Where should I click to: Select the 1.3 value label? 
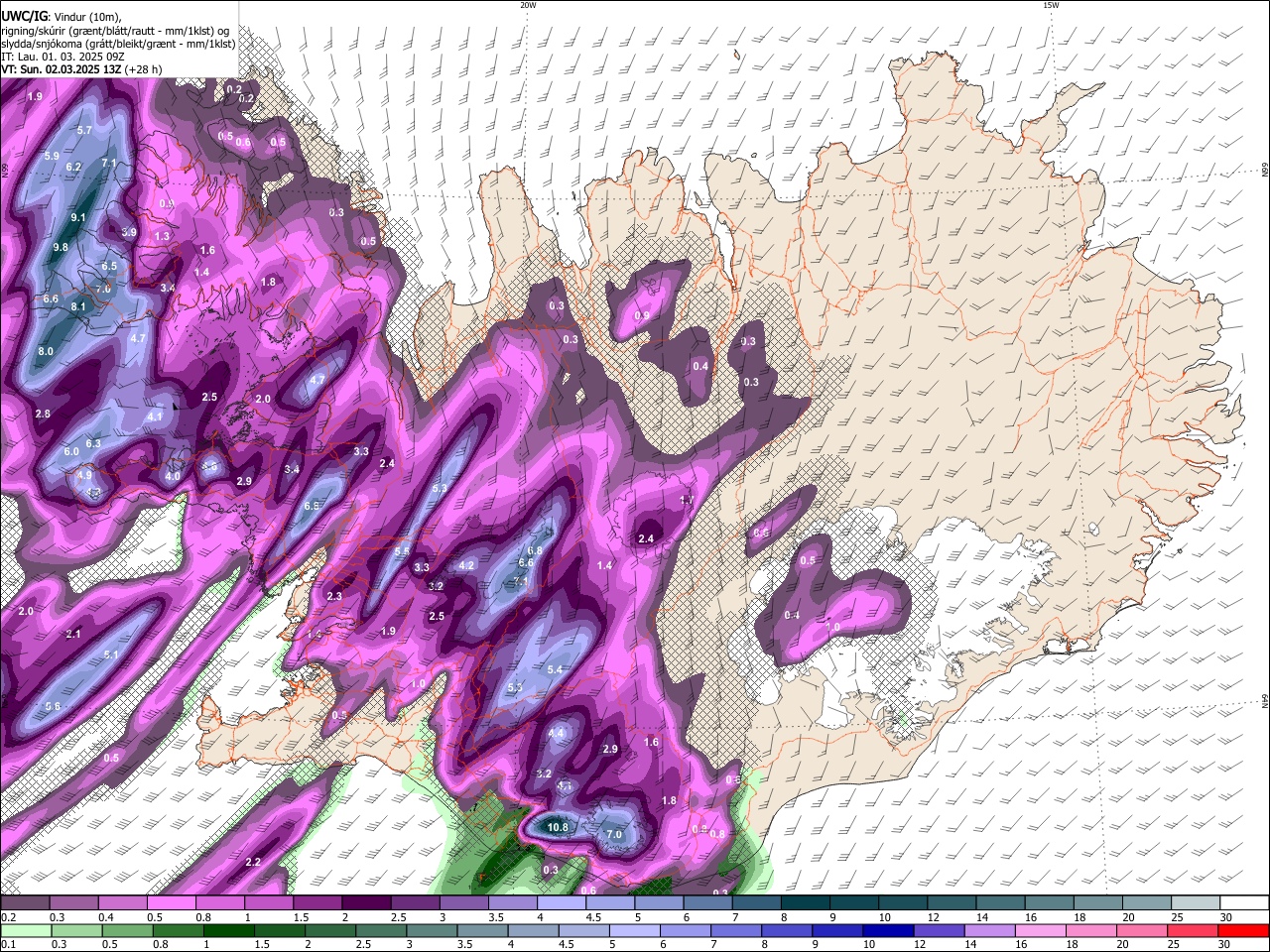coord(162,236)
